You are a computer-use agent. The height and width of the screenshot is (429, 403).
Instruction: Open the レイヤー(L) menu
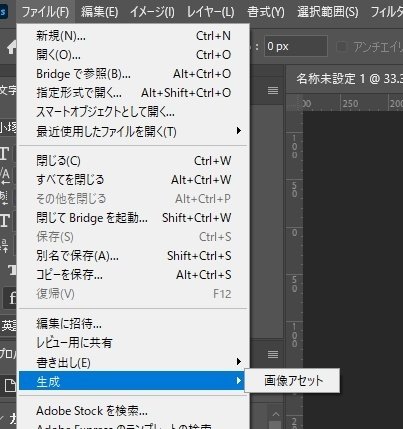coord(210,12)
